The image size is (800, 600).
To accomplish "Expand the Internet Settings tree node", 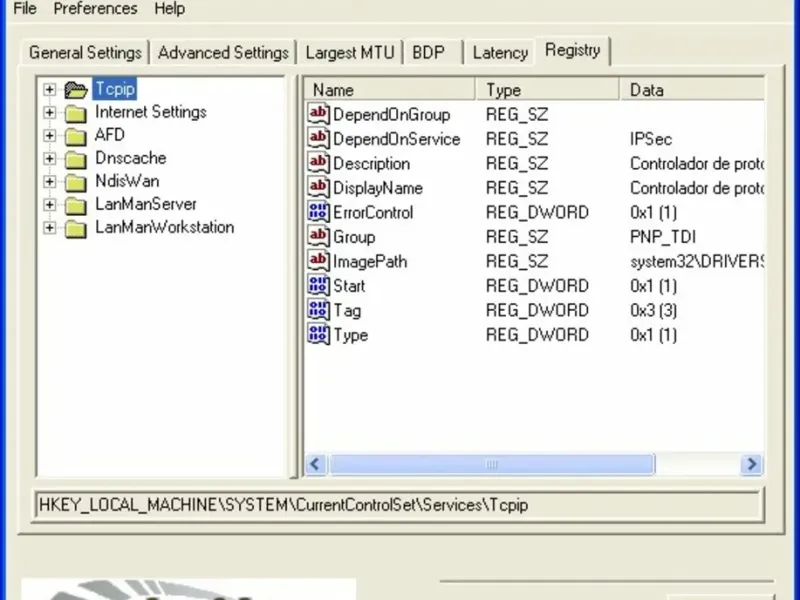I will 49,112.
